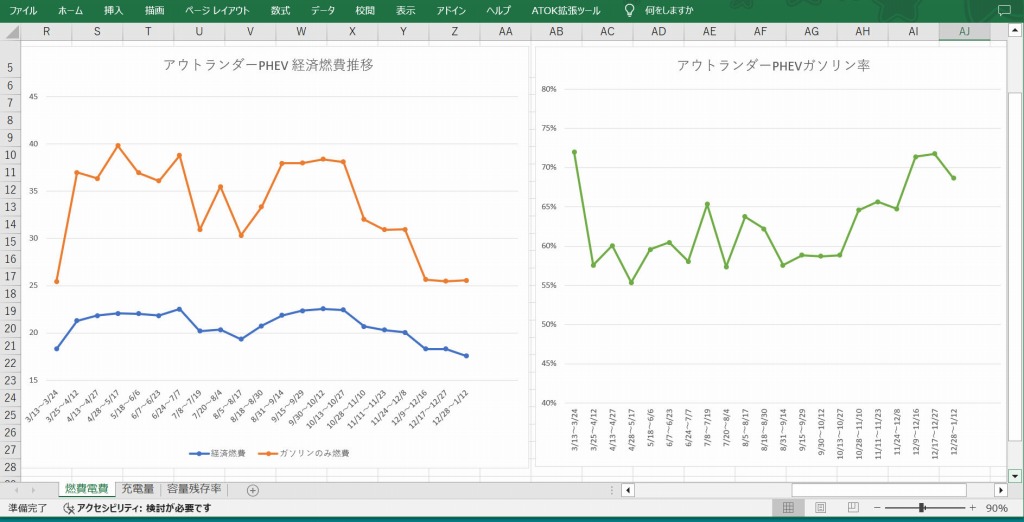
Task: Open the 表示 ribbon tab
Action: [406, 10]
